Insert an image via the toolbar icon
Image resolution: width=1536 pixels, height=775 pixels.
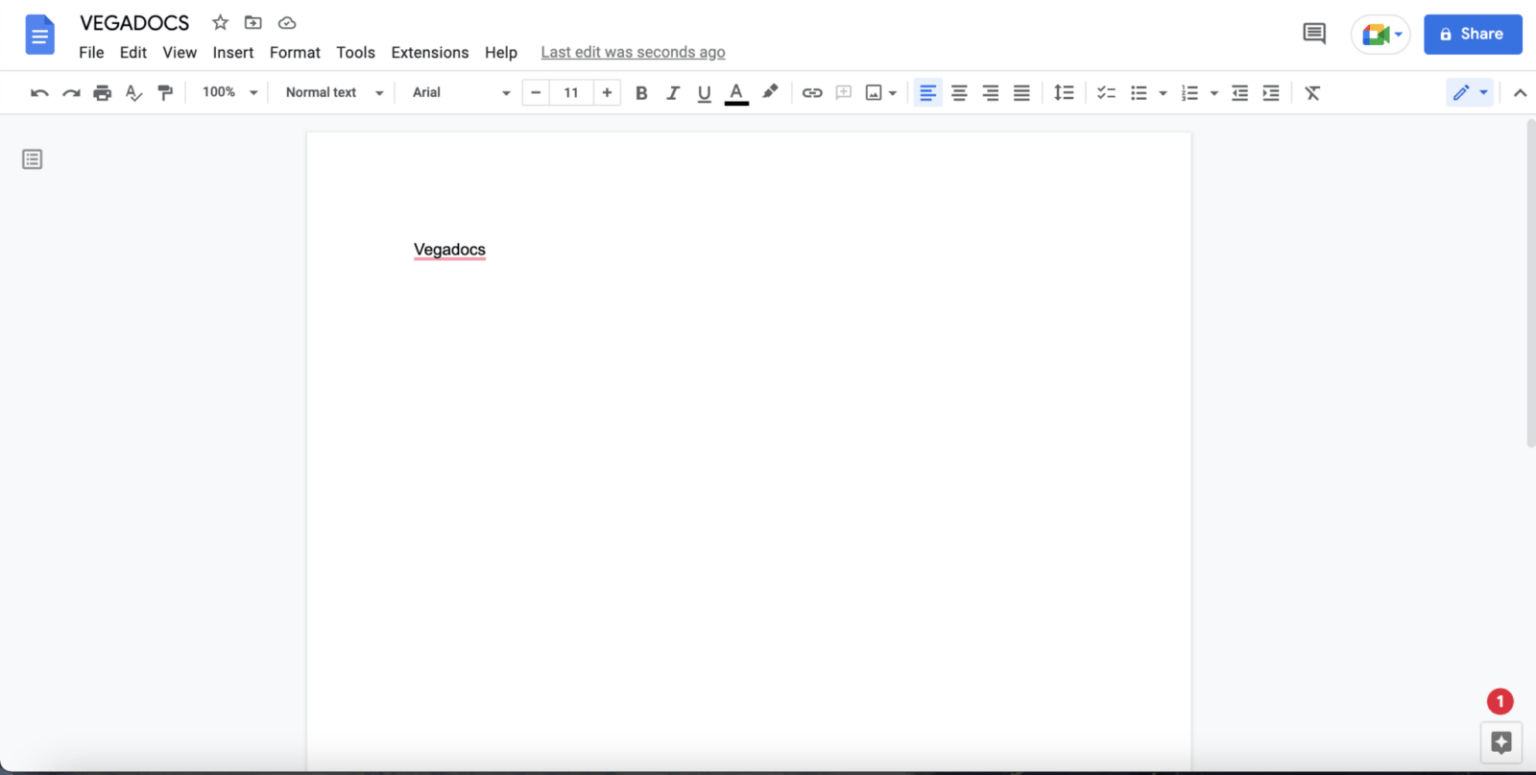[875, 92]
